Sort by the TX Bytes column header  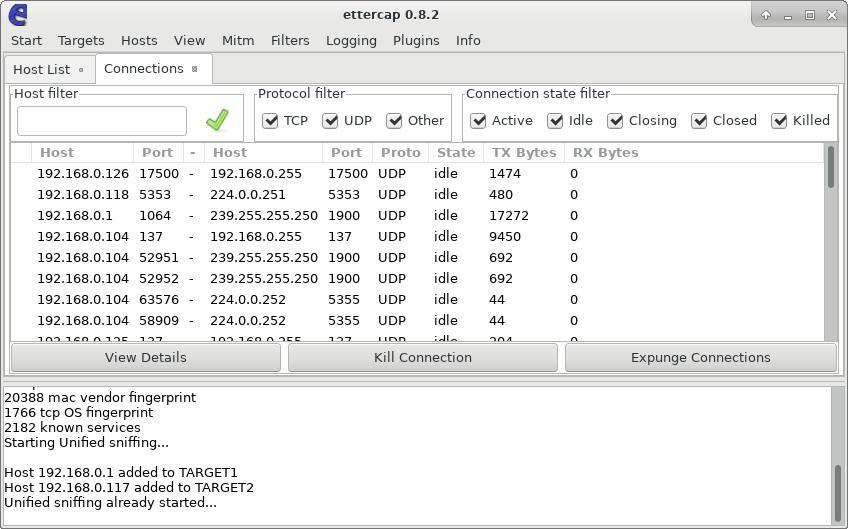pos(524,153)
